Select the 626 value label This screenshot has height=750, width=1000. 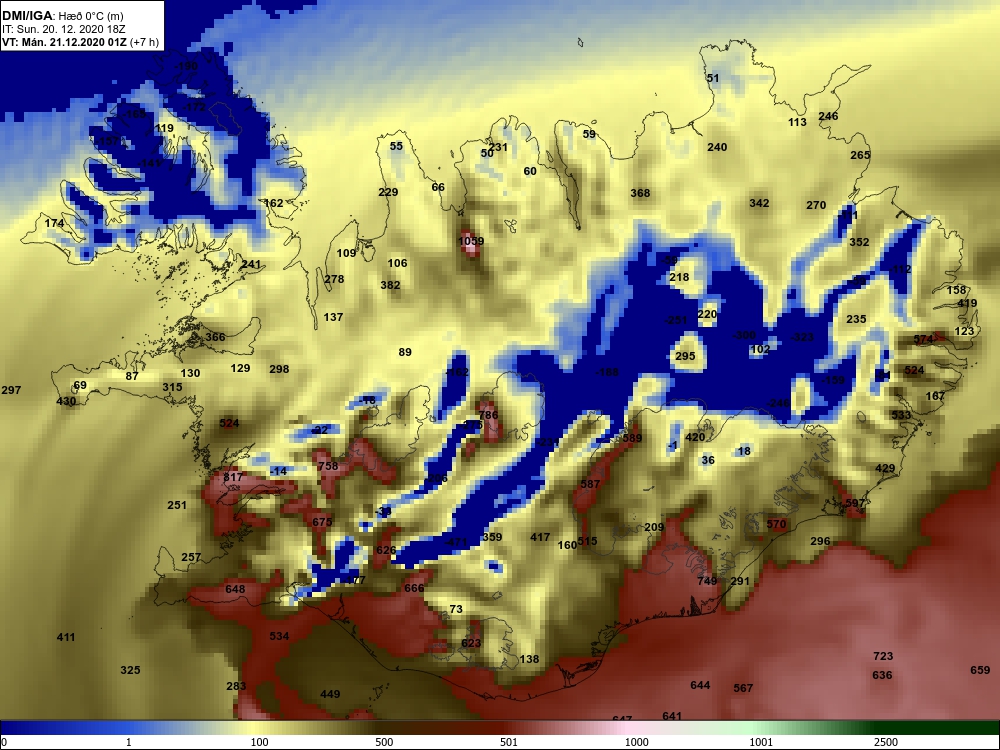coord(386,550)
